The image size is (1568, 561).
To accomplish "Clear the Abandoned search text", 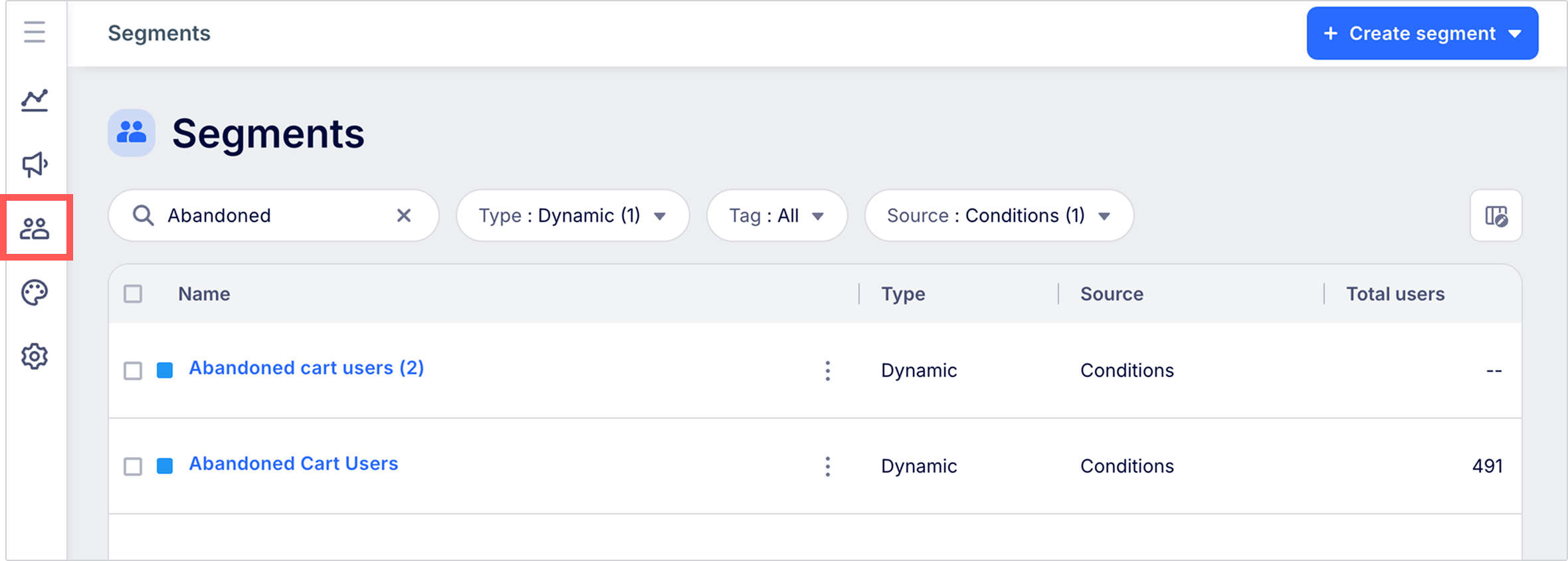I will (403, 215).
